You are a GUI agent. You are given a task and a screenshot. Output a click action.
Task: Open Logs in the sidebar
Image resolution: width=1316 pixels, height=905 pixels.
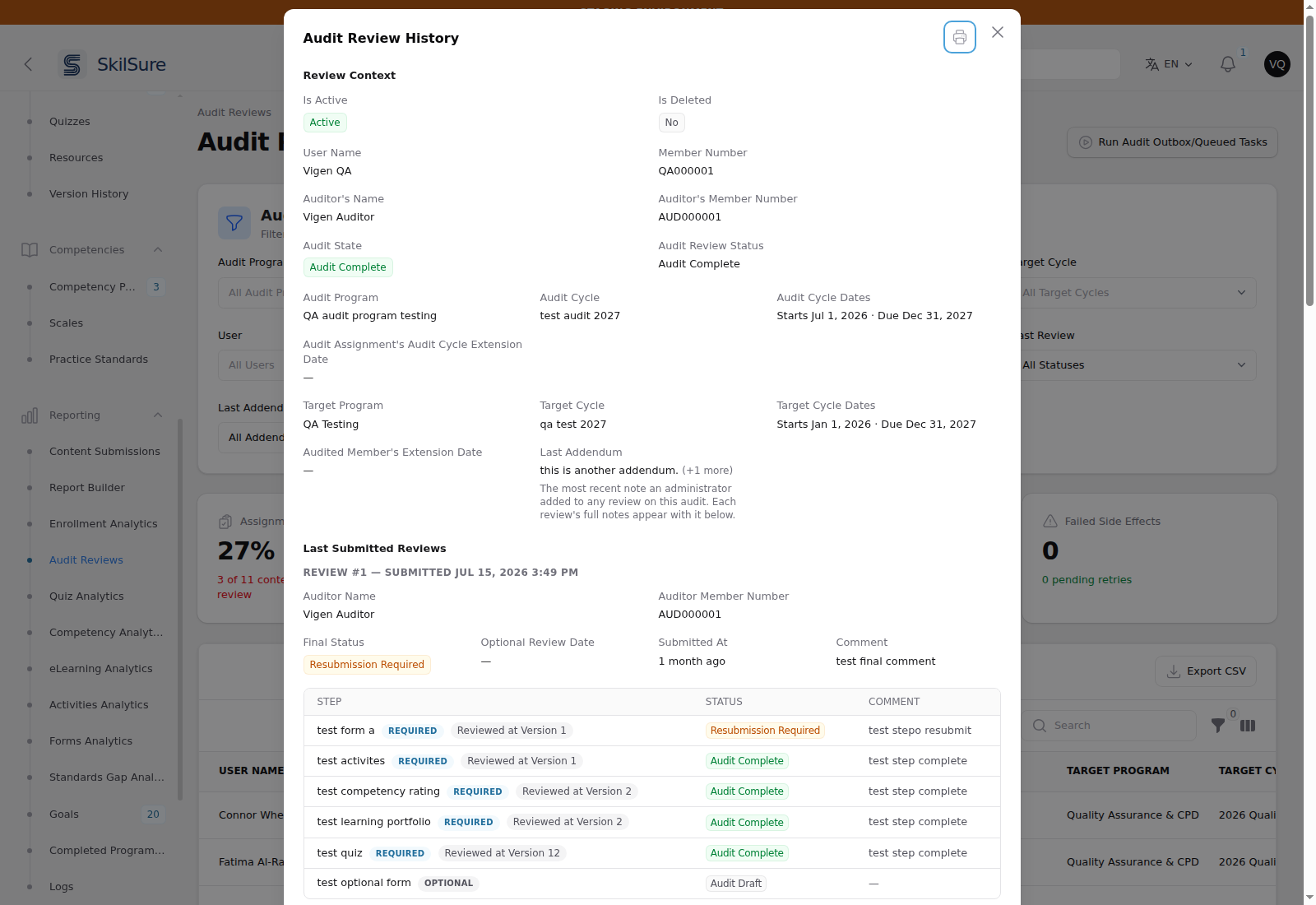pos(62,887)
